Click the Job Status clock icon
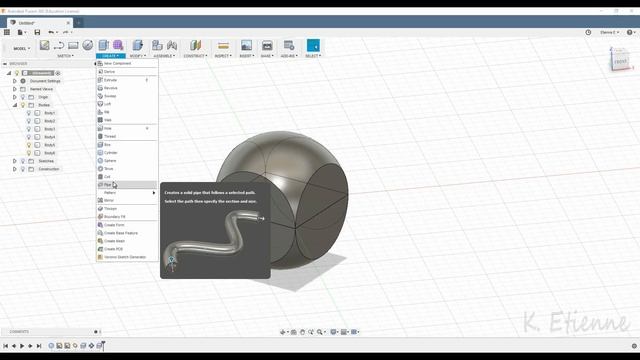 [588, 32]
